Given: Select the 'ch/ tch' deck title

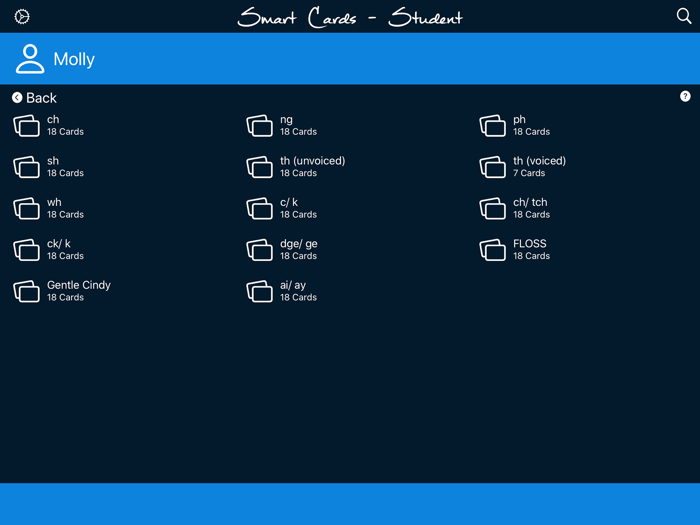Looking at the screenshot, I should coord(530,203).
